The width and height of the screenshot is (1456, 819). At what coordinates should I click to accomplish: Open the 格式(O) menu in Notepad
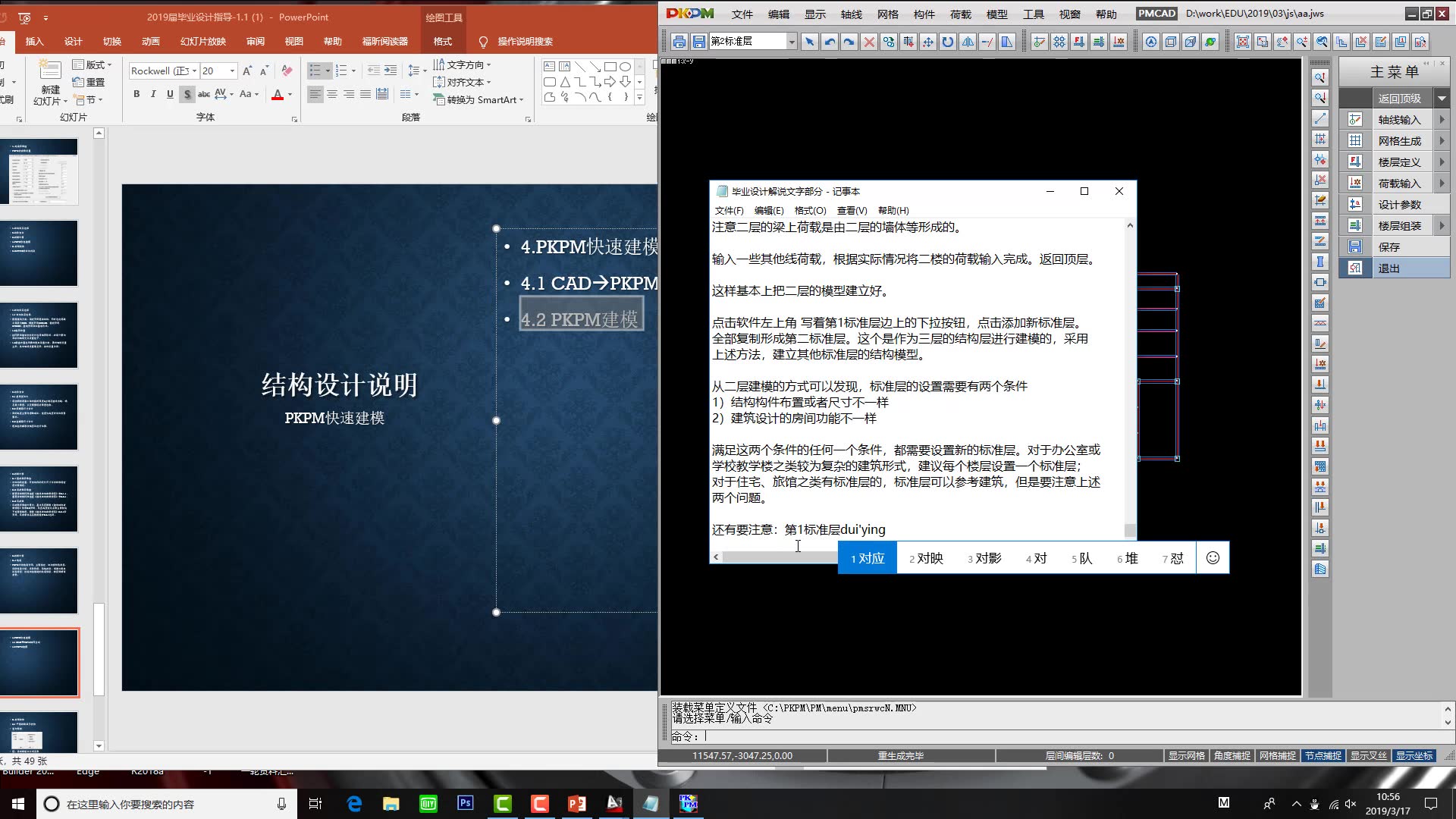[810, 211]
